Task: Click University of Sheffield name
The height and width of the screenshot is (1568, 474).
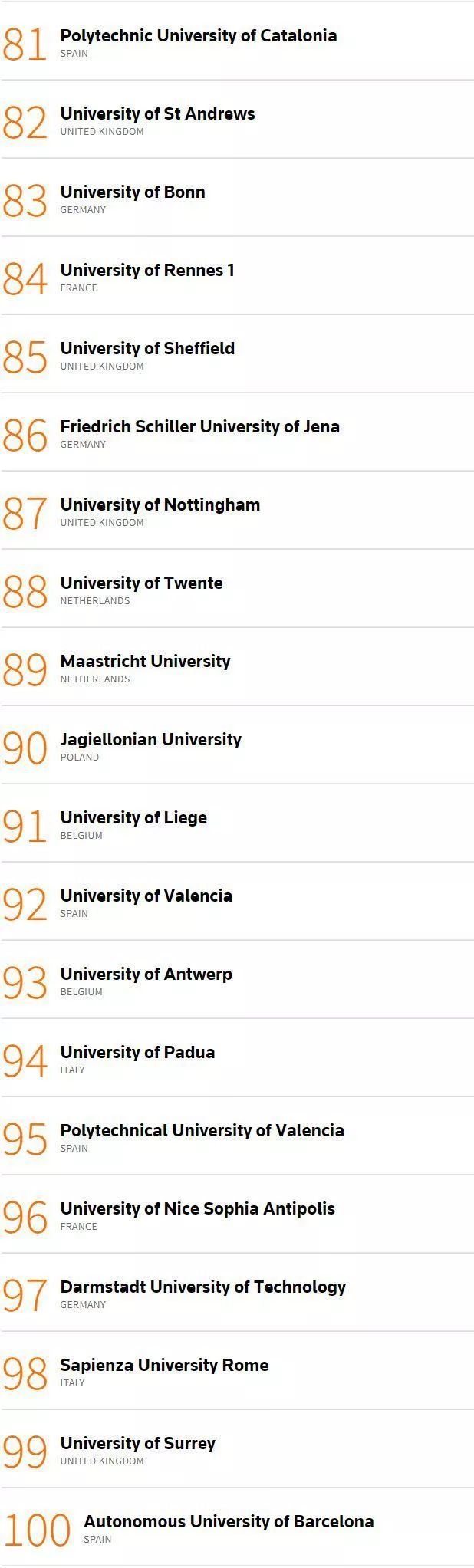Action: coord(147,349)
